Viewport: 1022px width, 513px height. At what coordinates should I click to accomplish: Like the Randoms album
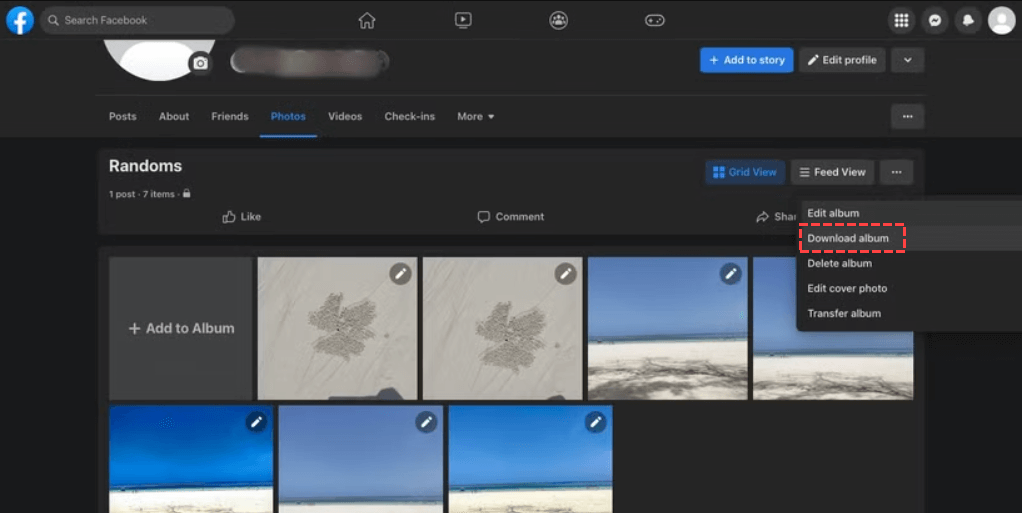tap(241, 216)
